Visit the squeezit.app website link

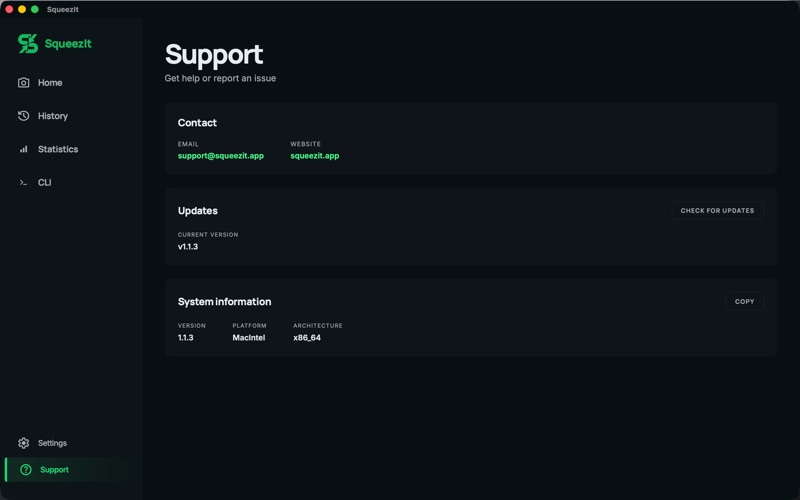coord(315,156)
